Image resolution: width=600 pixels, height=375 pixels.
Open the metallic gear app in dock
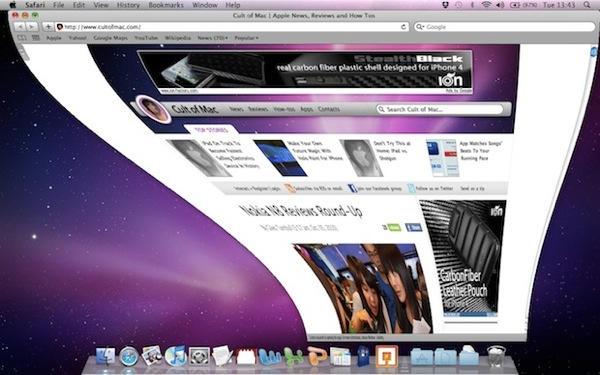coord(199,357)
